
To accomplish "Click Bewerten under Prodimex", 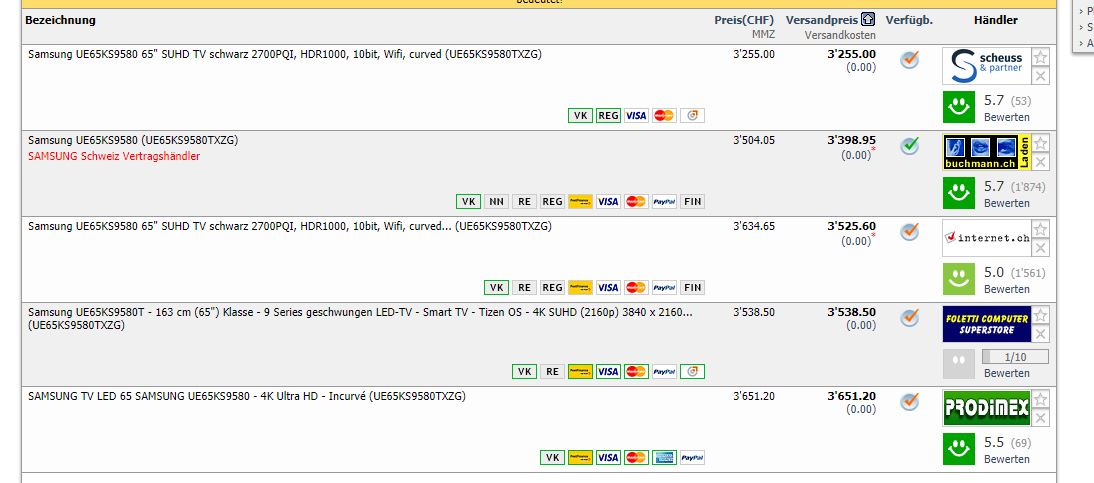I will click(1007, 459).
